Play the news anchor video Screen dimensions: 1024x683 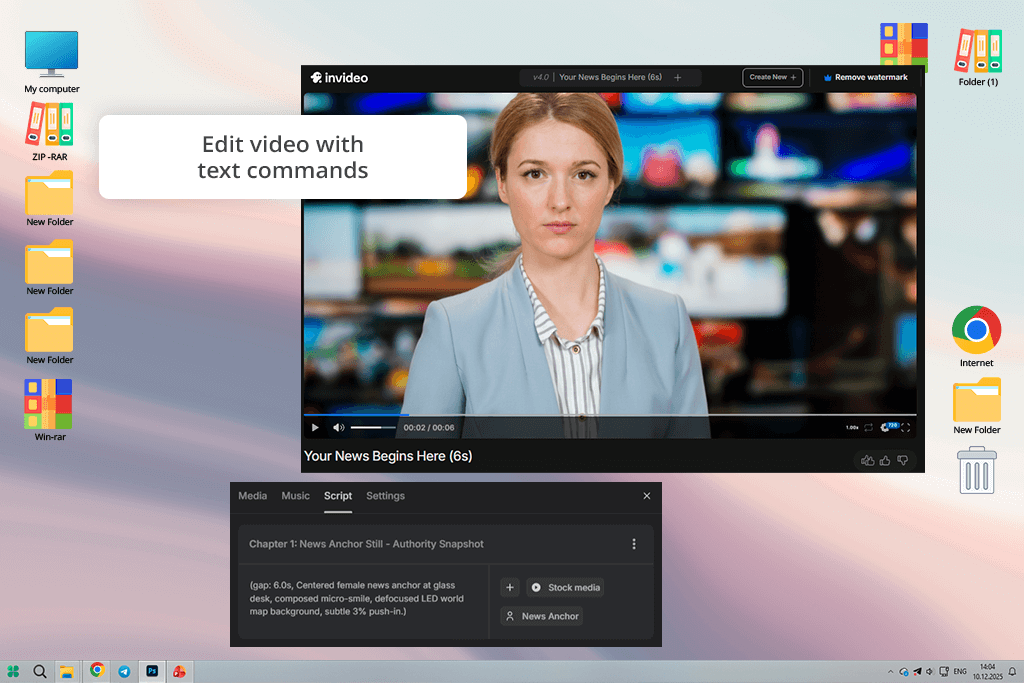pyautogui.click(x=315, y=427)
